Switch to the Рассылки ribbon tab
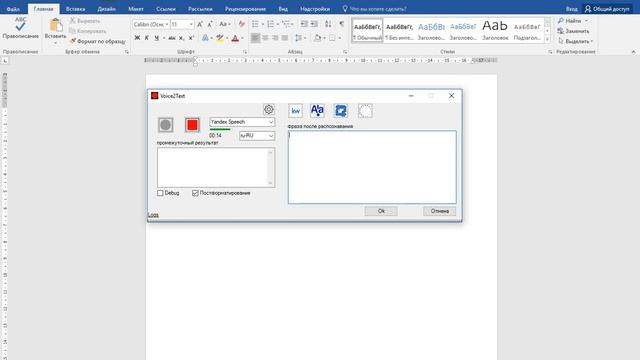Viewport: 640px width, 360px height. (200, 9)
